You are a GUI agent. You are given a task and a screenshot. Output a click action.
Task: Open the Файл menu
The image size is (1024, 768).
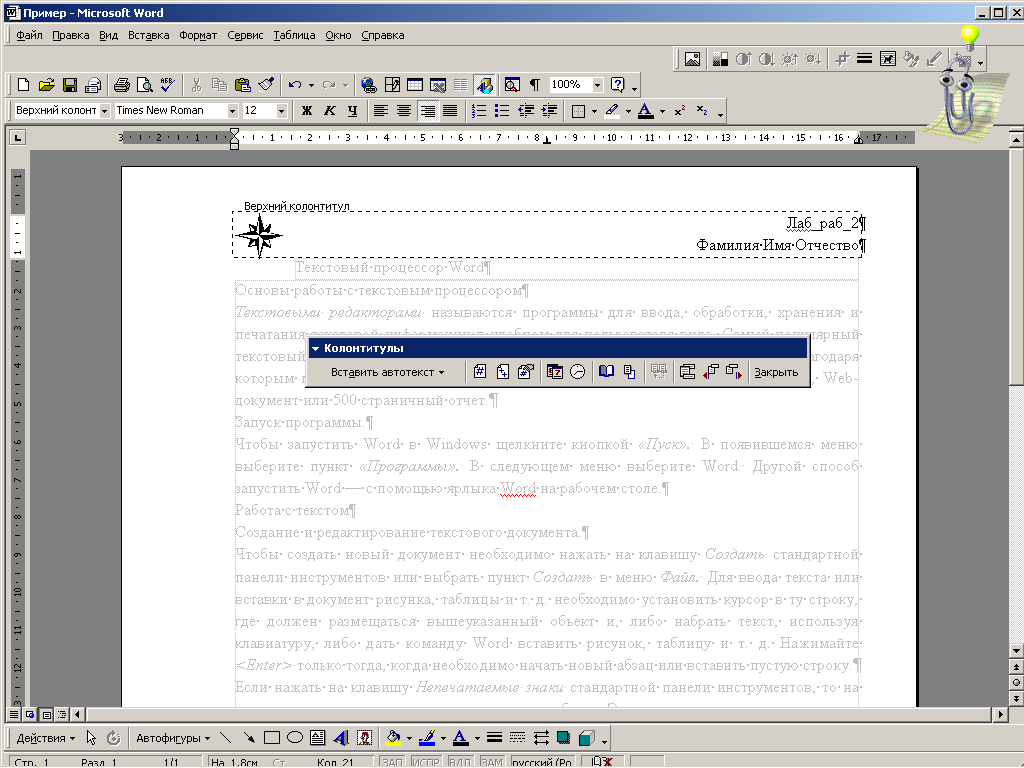[29, 35]
